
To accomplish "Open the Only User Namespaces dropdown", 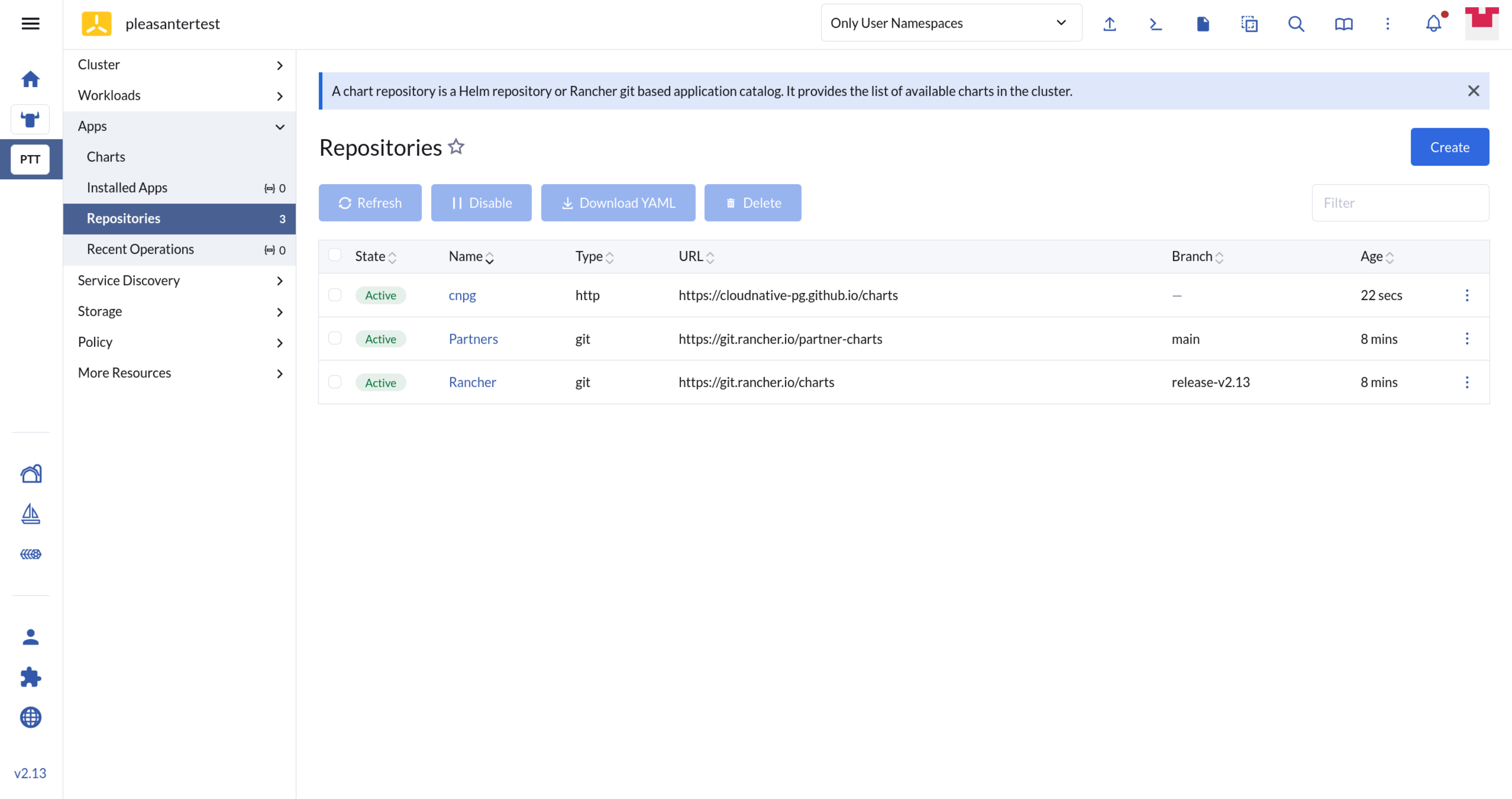I will [x=951, y=23].
